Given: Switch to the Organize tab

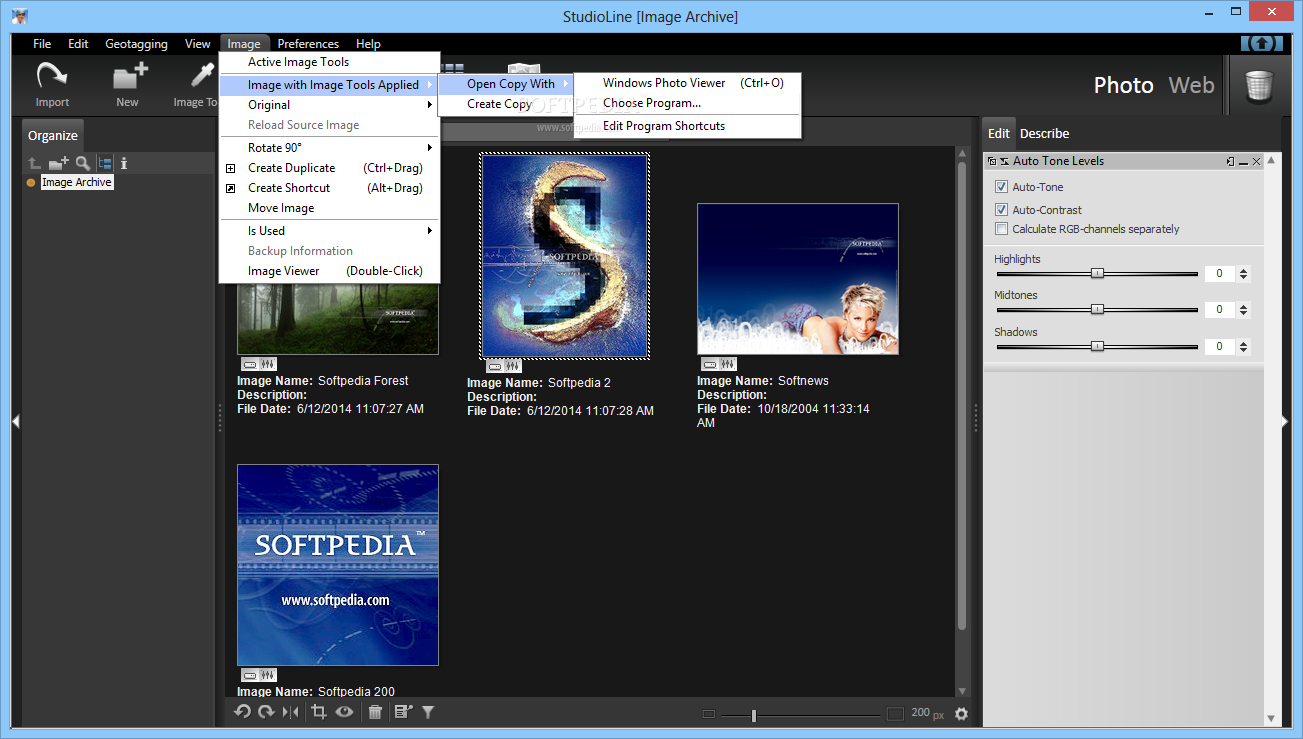Looking at the screenshot, I should click(x=52, y=135).
